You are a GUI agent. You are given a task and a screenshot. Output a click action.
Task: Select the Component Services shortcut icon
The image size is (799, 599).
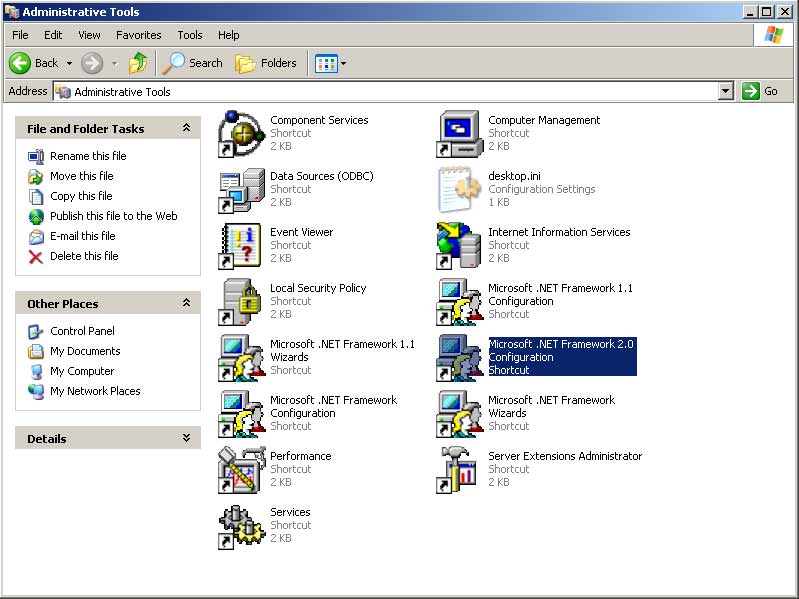[242, 133]
